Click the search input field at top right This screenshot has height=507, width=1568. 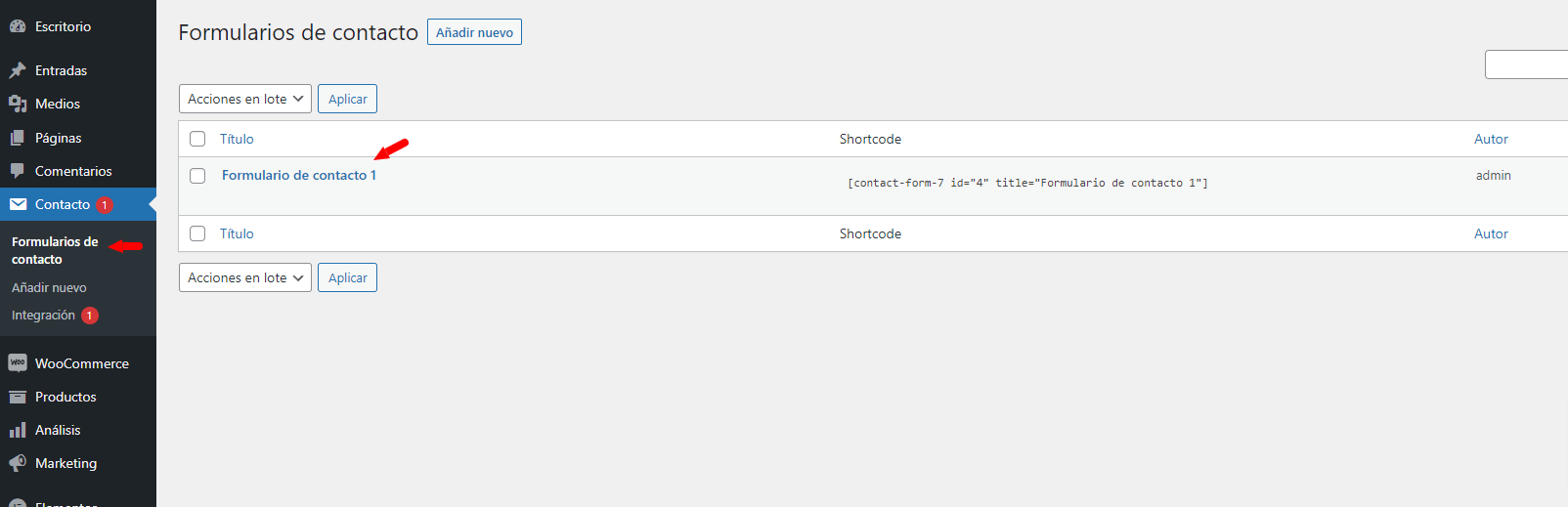pyautogui.click(x=1526, y=64)
